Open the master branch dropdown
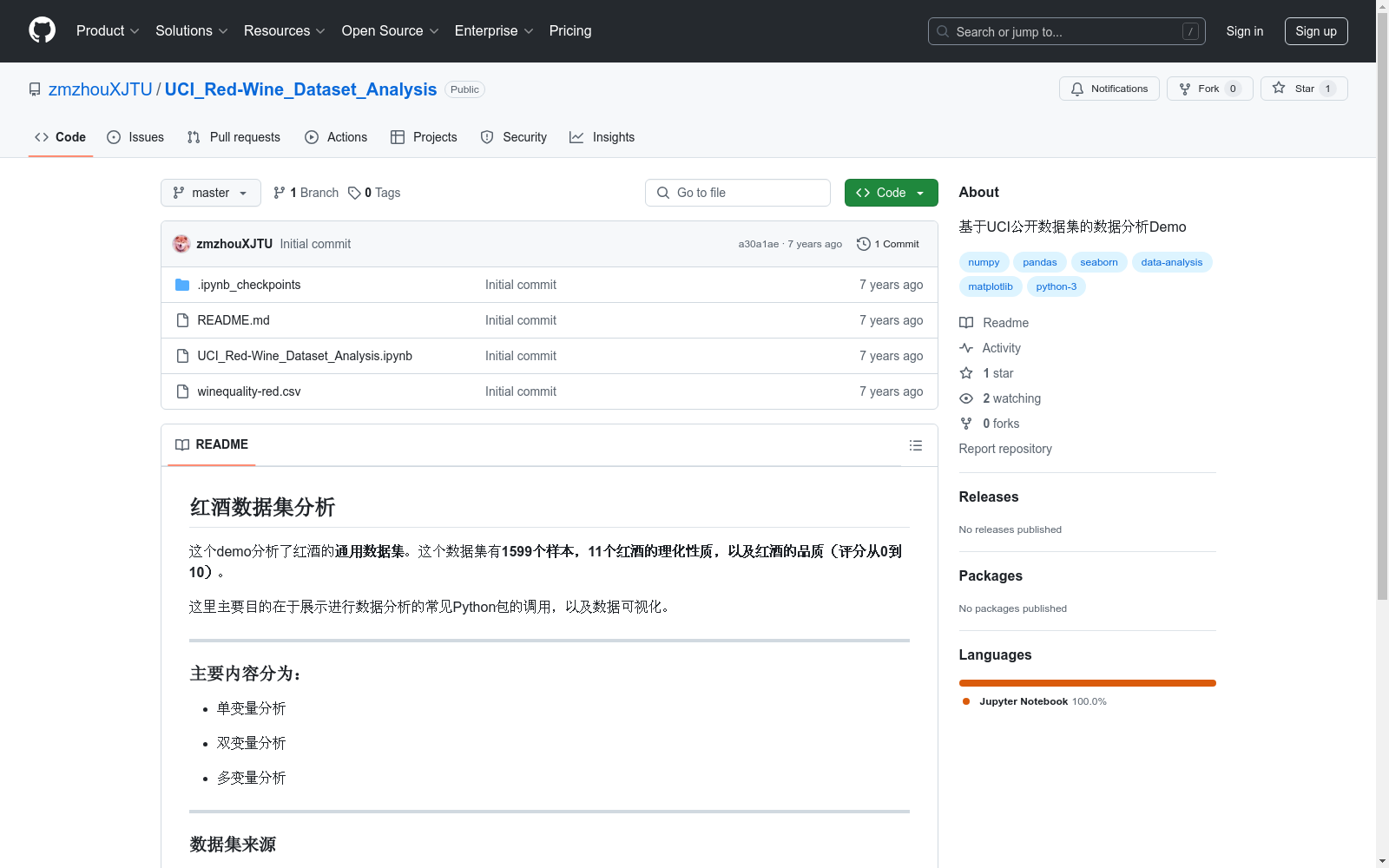 click(211, 193)
